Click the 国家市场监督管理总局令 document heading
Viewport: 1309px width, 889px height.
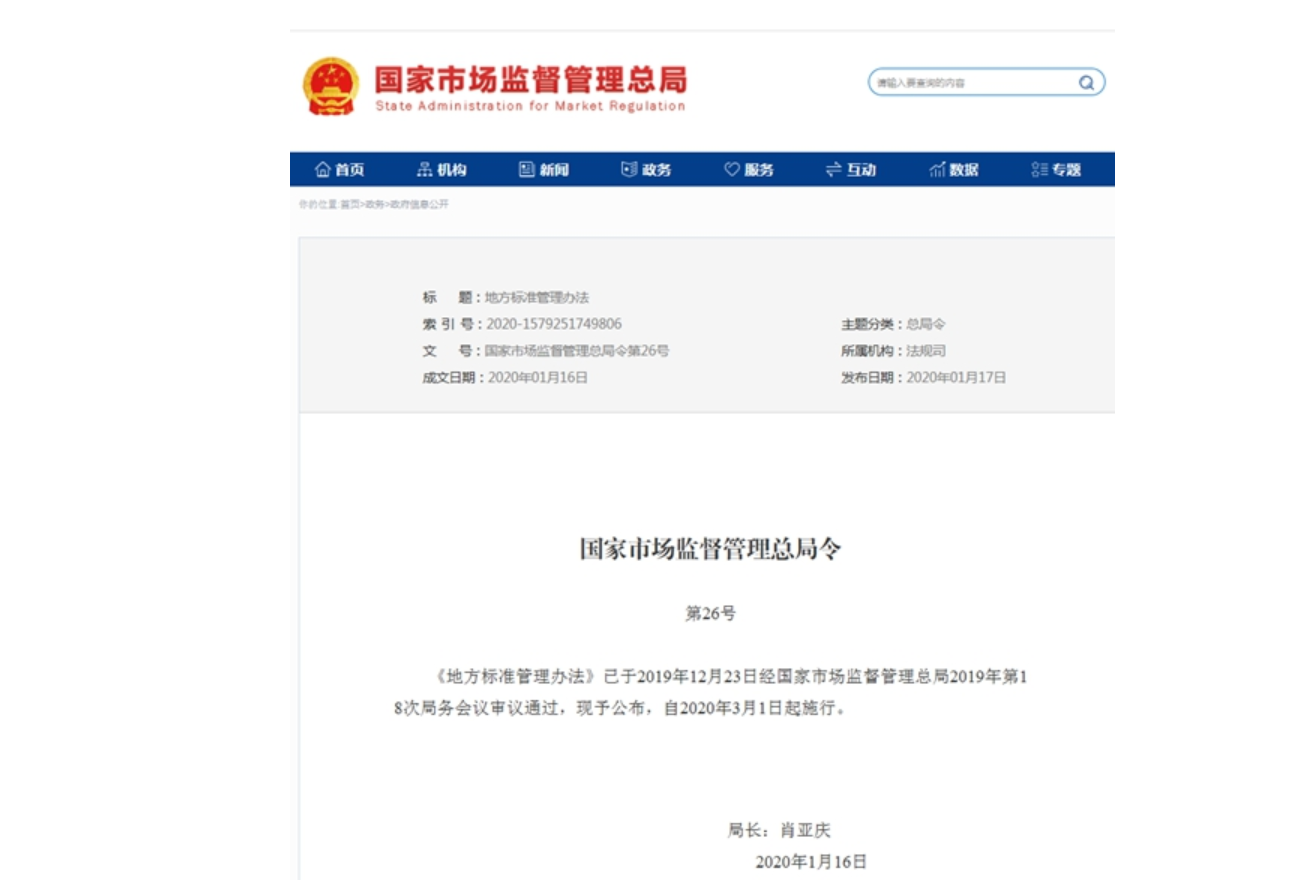[710, 549]
